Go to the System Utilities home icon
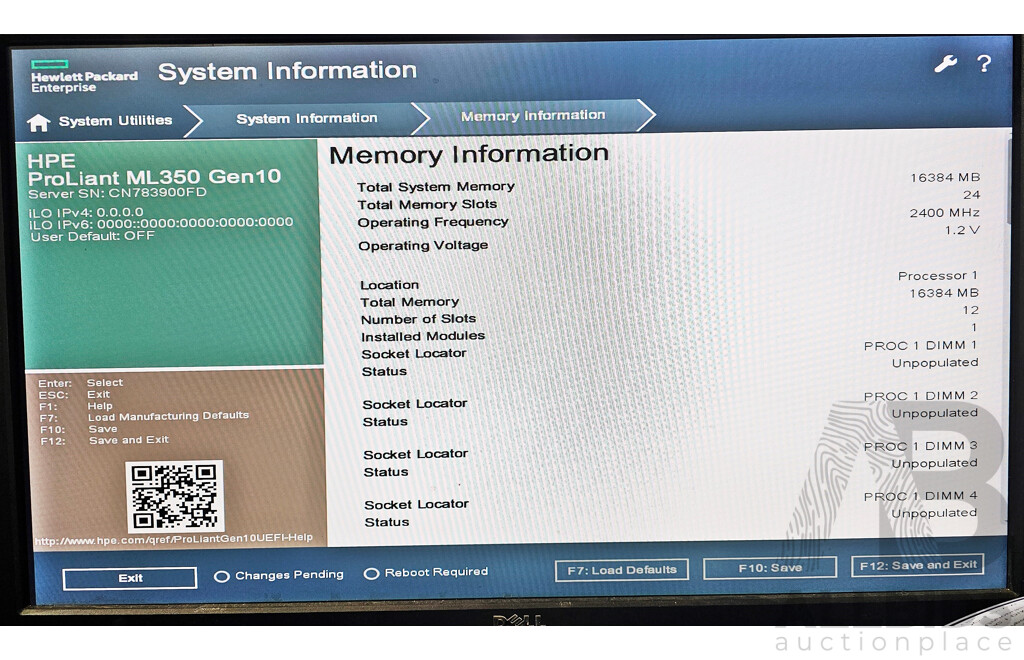 click(x=39, y=122)
